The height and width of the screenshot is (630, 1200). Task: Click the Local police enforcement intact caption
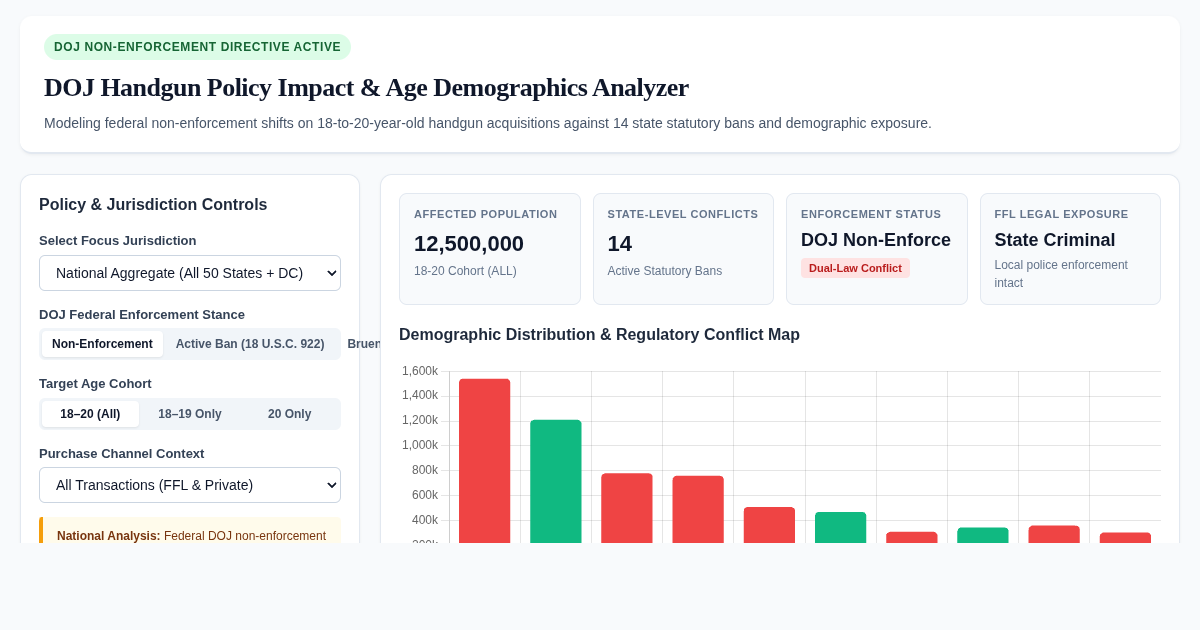pyautogui.click(x=1061, y=274)
